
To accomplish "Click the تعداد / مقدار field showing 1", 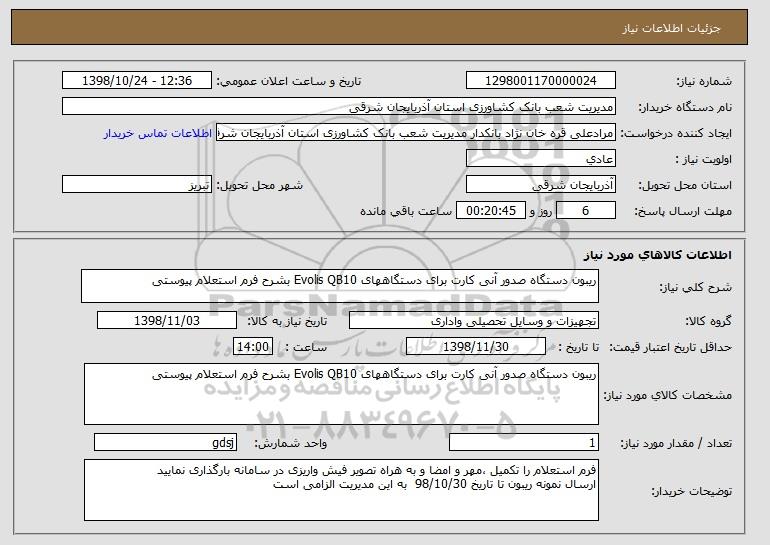I will tap(524, 442).
